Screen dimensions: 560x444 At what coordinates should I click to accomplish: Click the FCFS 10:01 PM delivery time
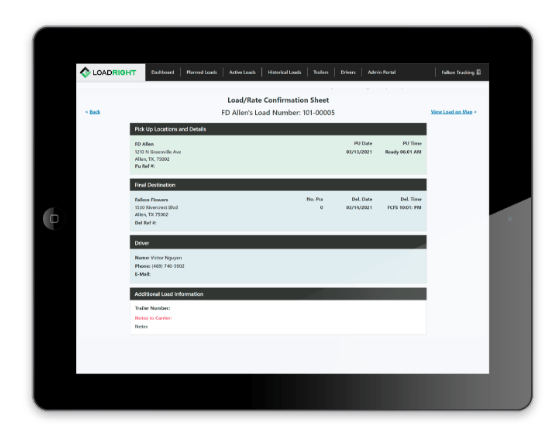[x=404, y=208]
